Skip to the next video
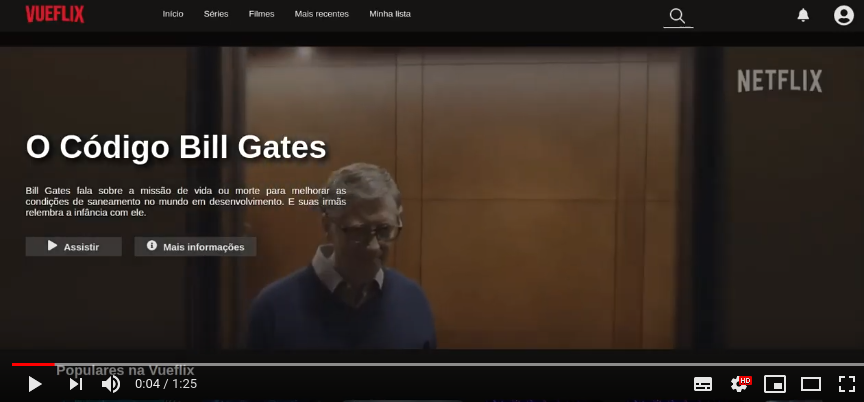Image resolution: width=864 pixels, height=402 pixels. (x=75, y=384)
